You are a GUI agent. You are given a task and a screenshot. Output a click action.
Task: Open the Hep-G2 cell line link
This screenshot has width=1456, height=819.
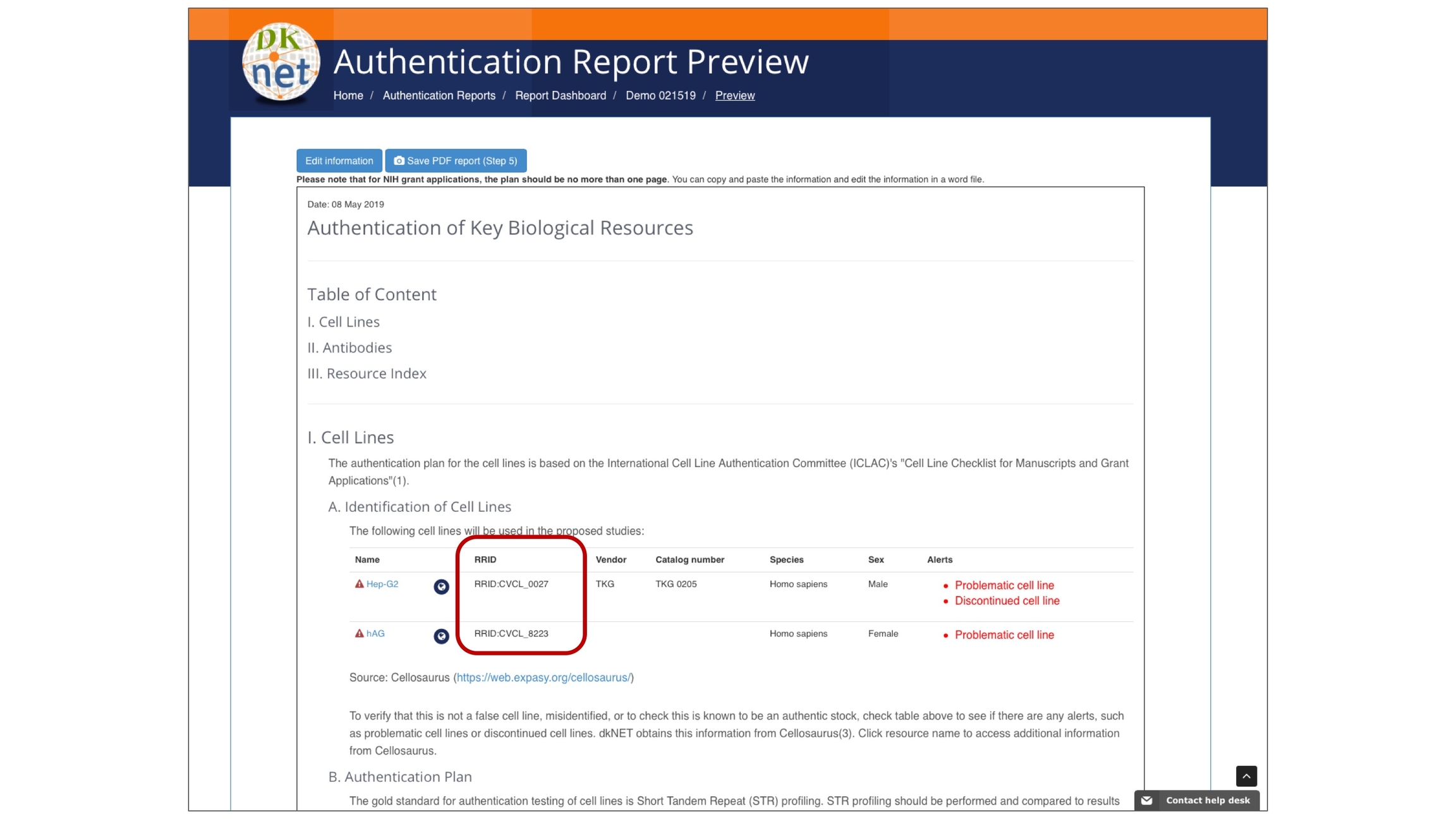[x=382, y=584]
